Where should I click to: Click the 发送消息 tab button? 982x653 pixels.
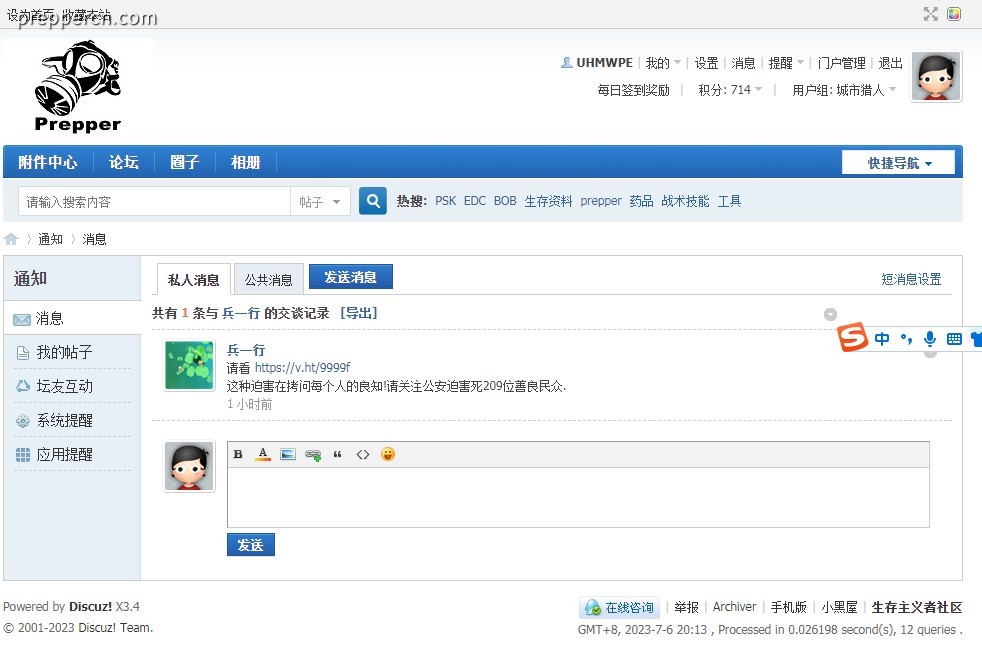[x=351, y=277]
